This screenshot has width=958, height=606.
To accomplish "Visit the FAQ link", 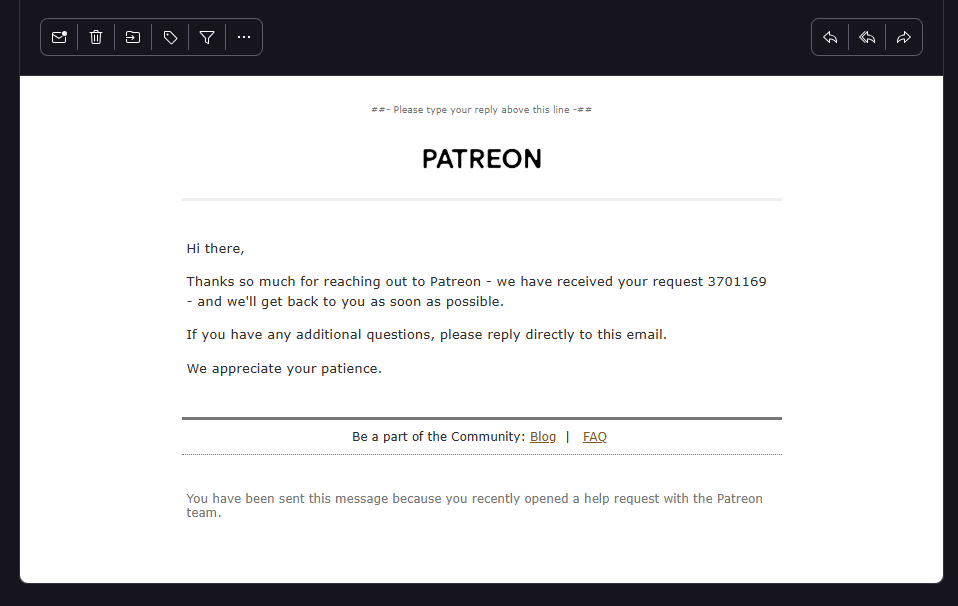I will click(x=595, y=437).
